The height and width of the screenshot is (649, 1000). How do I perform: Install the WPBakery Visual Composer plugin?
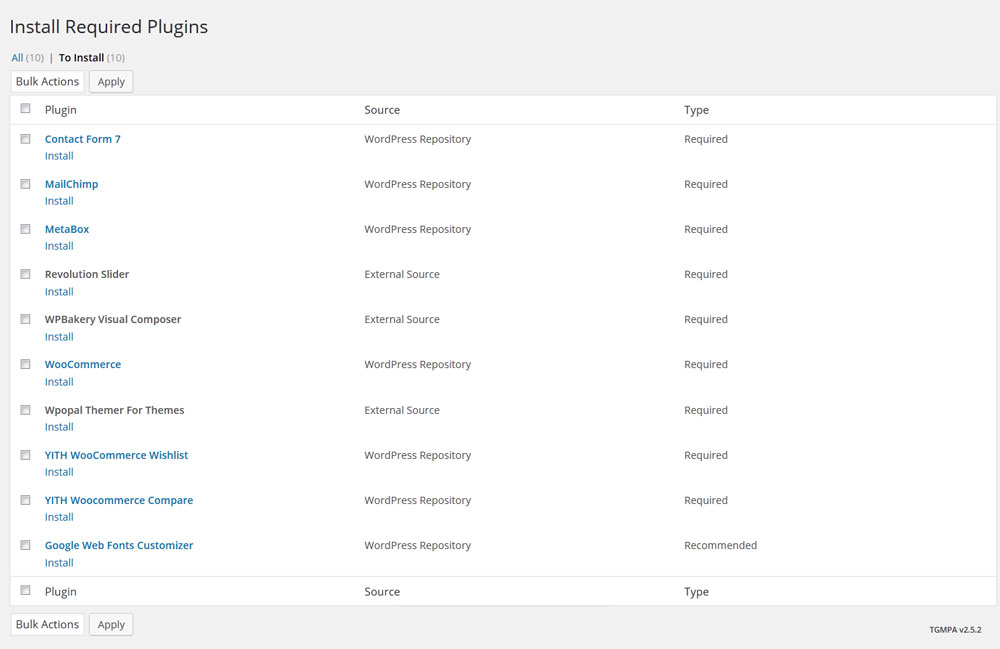click(x=59, y=337)
